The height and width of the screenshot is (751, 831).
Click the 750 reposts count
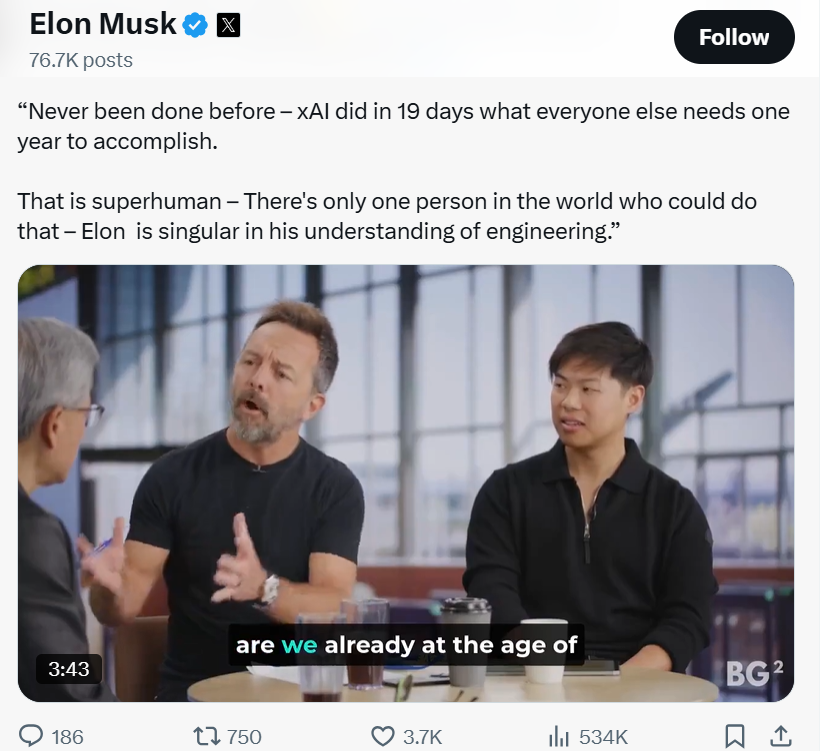[x=244, y=737]
